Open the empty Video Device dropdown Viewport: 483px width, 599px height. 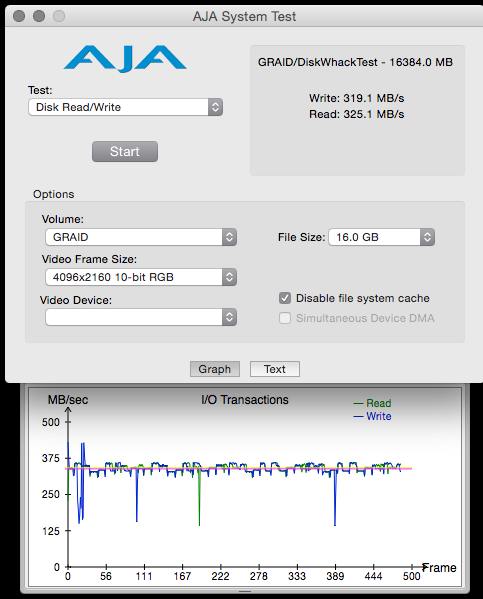141,317
